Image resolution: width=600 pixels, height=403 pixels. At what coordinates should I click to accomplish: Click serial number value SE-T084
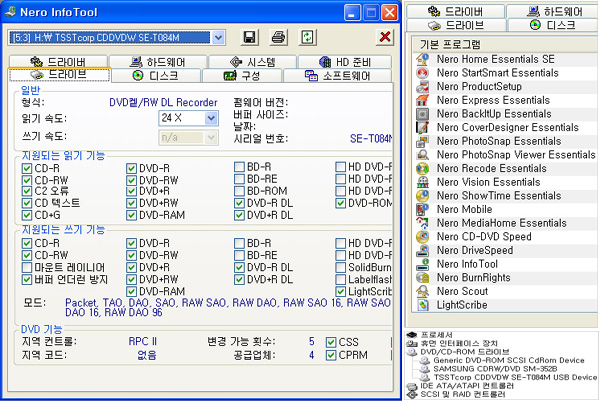(x=371, y=139)
